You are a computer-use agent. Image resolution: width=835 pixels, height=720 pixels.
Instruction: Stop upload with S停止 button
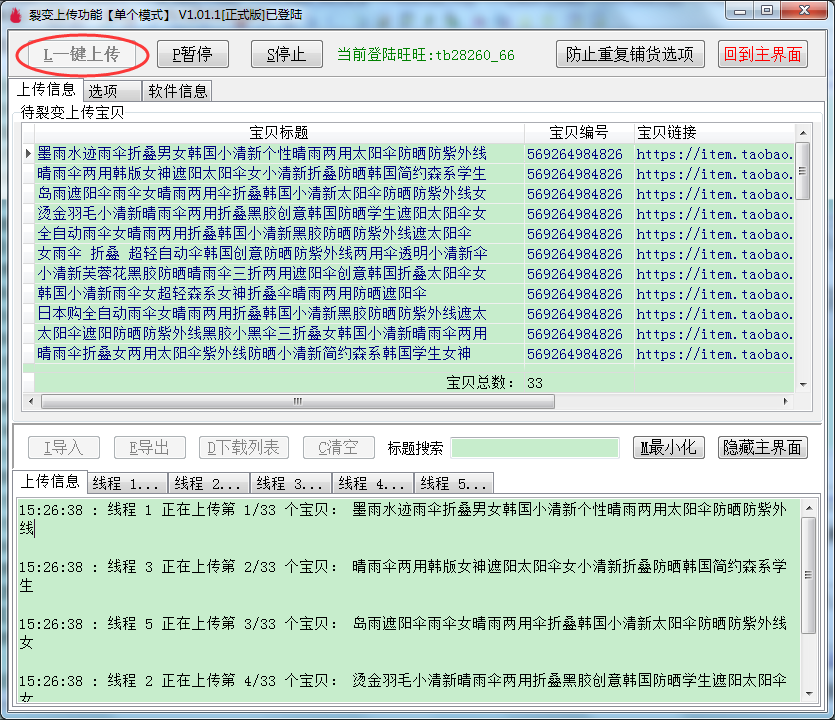point(286,54)
